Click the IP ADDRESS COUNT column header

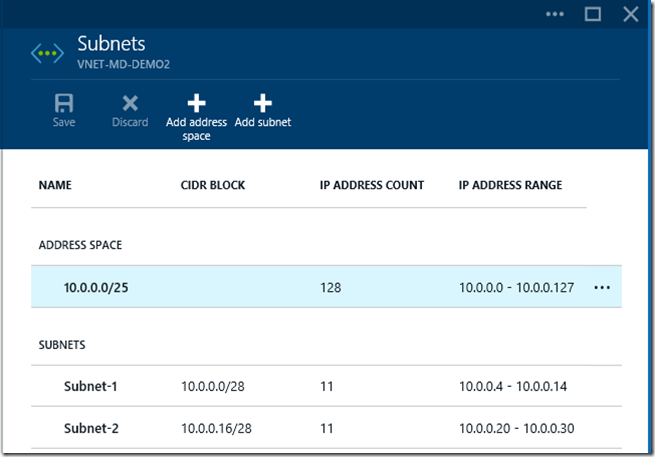coord(372,185)
